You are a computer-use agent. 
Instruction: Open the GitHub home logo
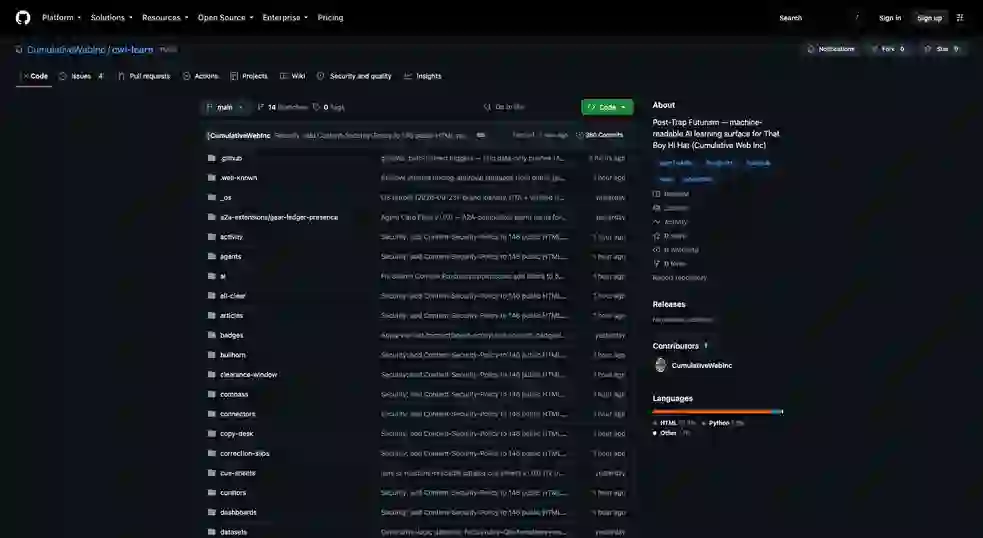click(x=23, y=18)
